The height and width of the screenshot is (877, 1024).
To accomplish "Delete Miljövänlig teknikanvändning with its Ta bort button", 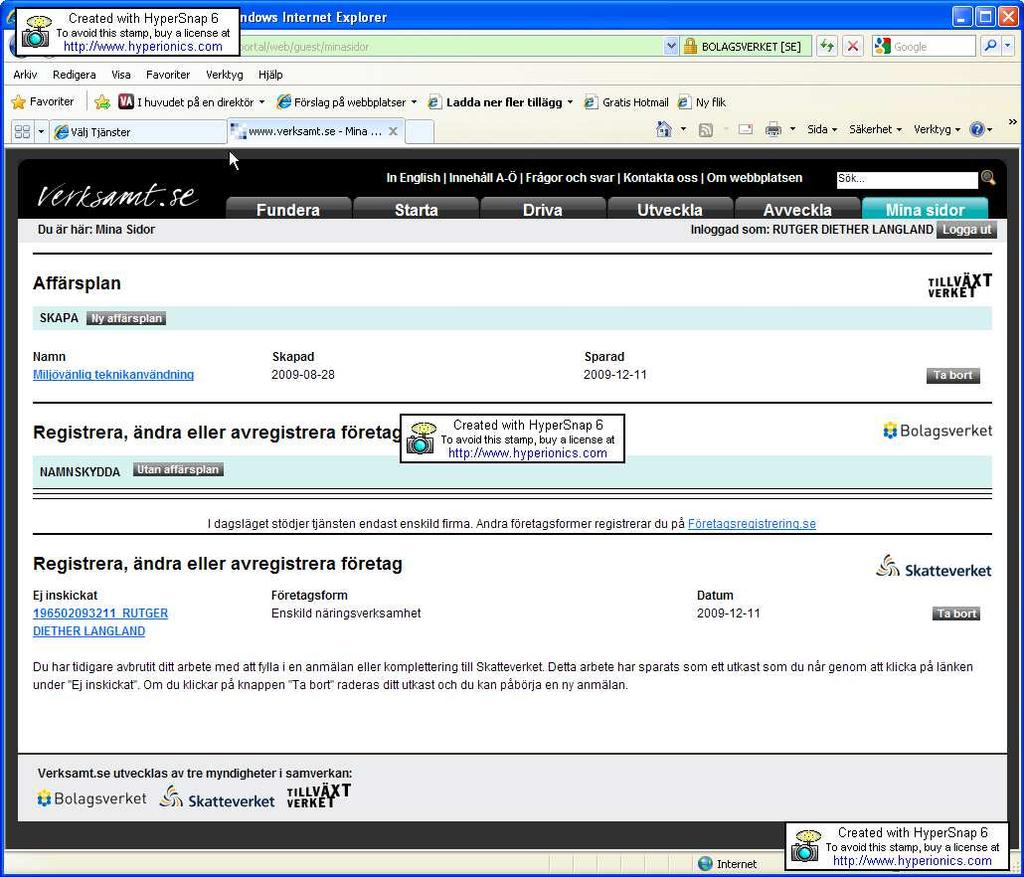I will tap(953, 375).
